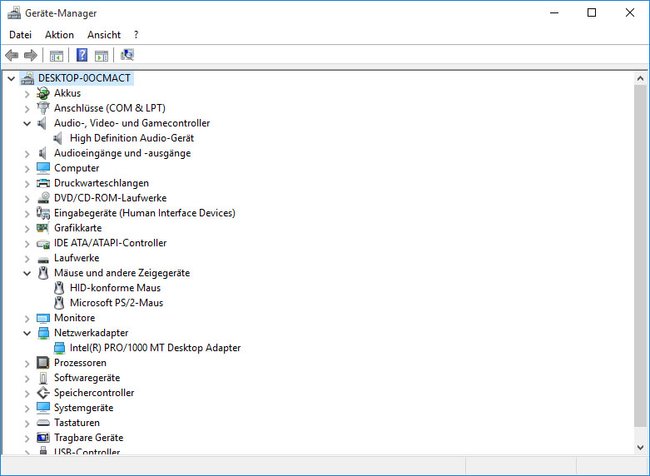Expand the Akkus category
The image size is (650, 476).
tap(27, 94)
